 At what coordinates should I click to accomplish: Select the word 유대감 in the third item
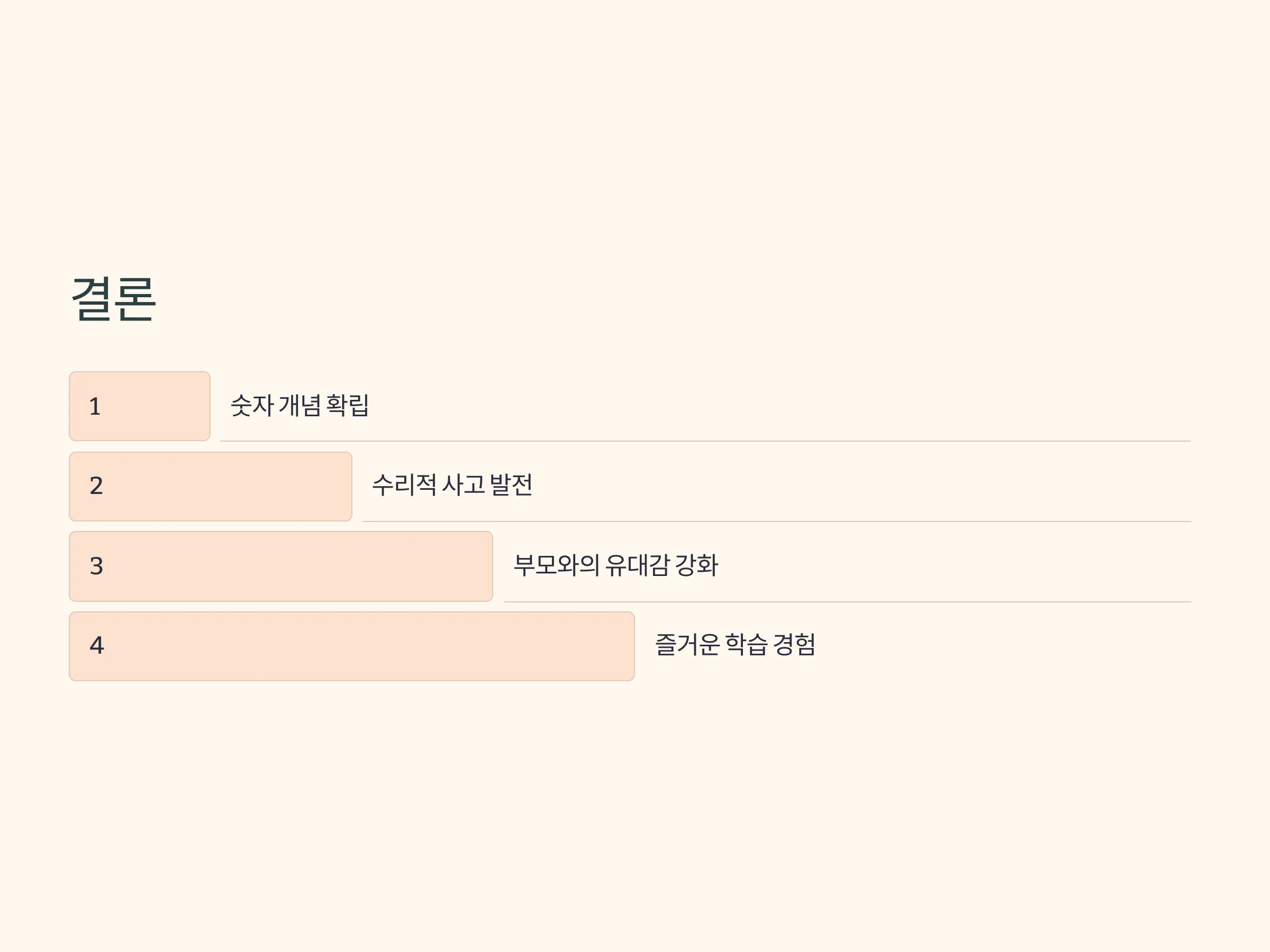637,565
